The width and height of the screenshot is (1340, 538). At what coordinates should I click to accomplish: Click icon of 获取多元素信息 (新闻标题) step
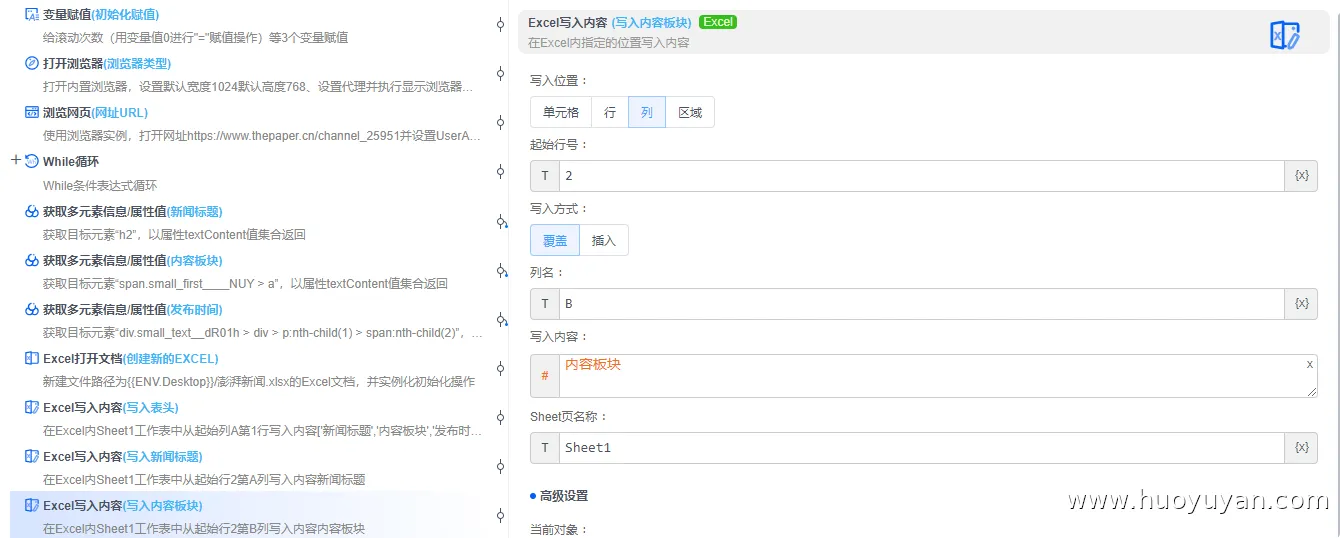(x=32, y=211)
